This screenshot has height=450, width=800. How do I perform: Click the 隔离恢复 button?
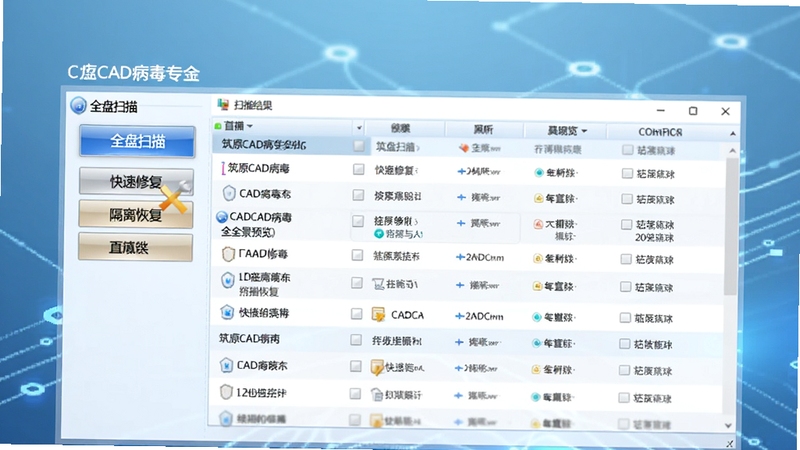(x=136, y=214)
